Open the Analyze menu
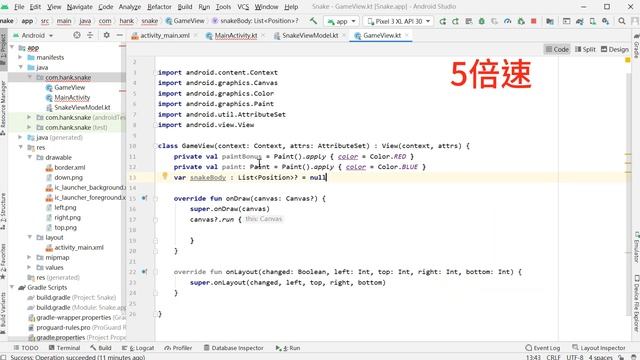Image resolution: width=640 pixels, height=360 pixels. (129, 7)
